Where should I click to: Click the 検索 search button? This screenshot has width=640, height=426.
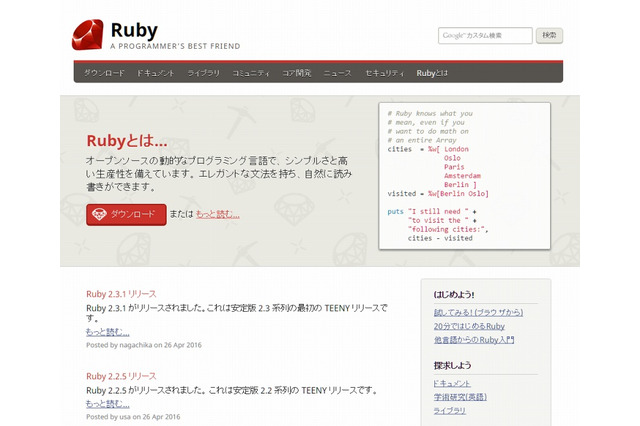[549, 36]
